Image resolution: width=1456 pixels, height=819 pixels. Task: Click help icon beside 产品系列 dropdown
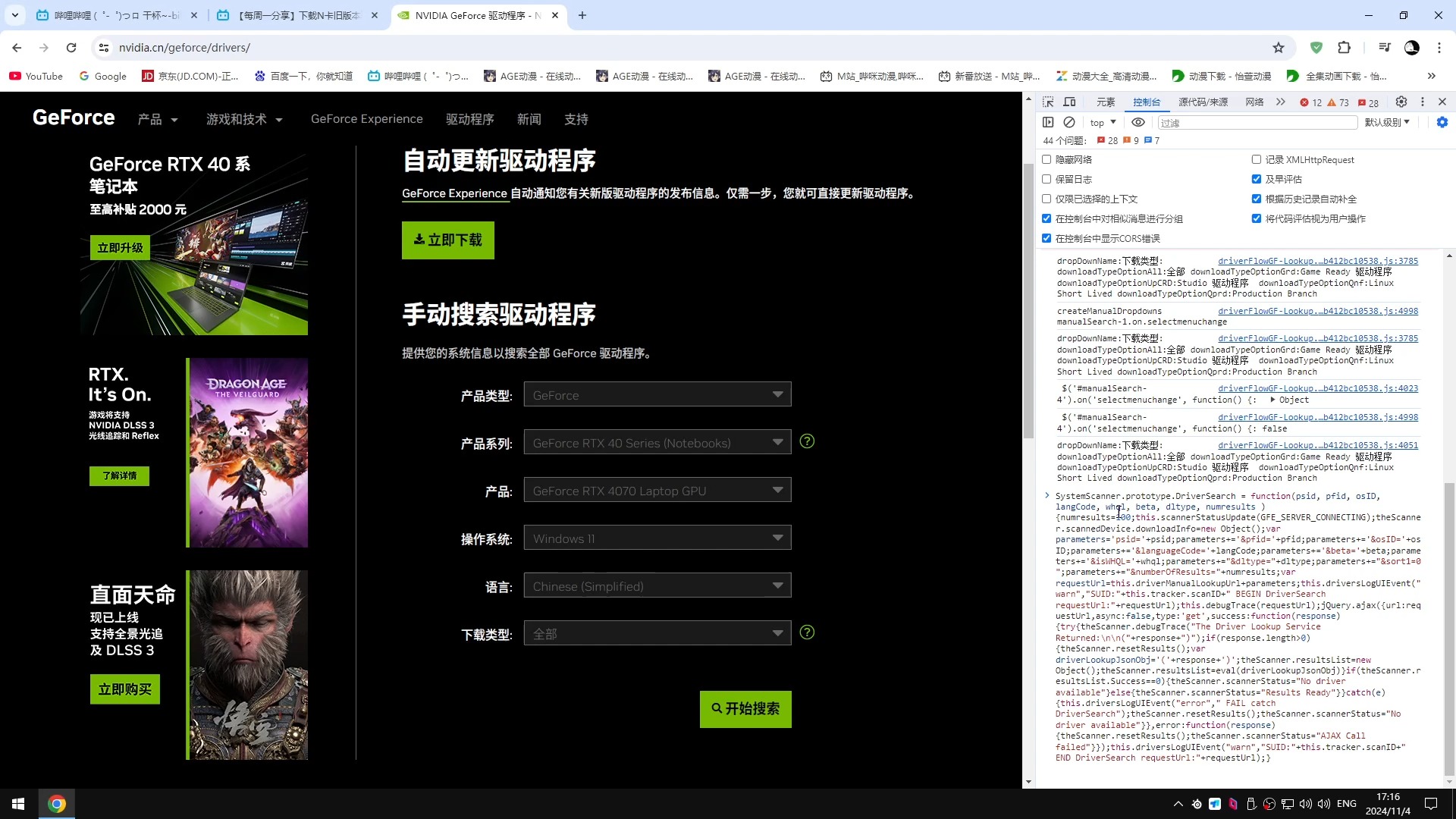pos(807,441)
